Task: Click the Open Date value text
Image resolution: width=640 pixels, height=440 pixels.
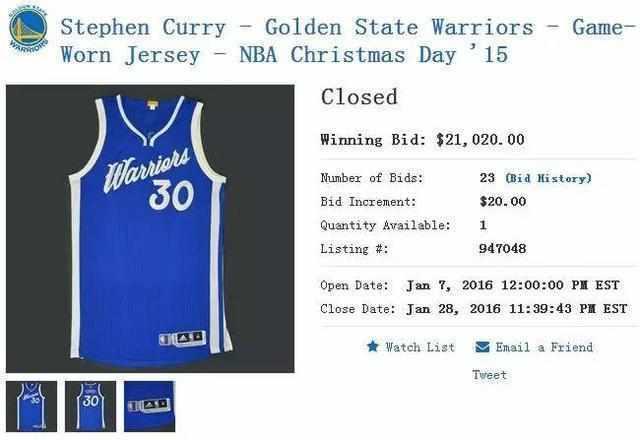Action: (x=513, y=285)
